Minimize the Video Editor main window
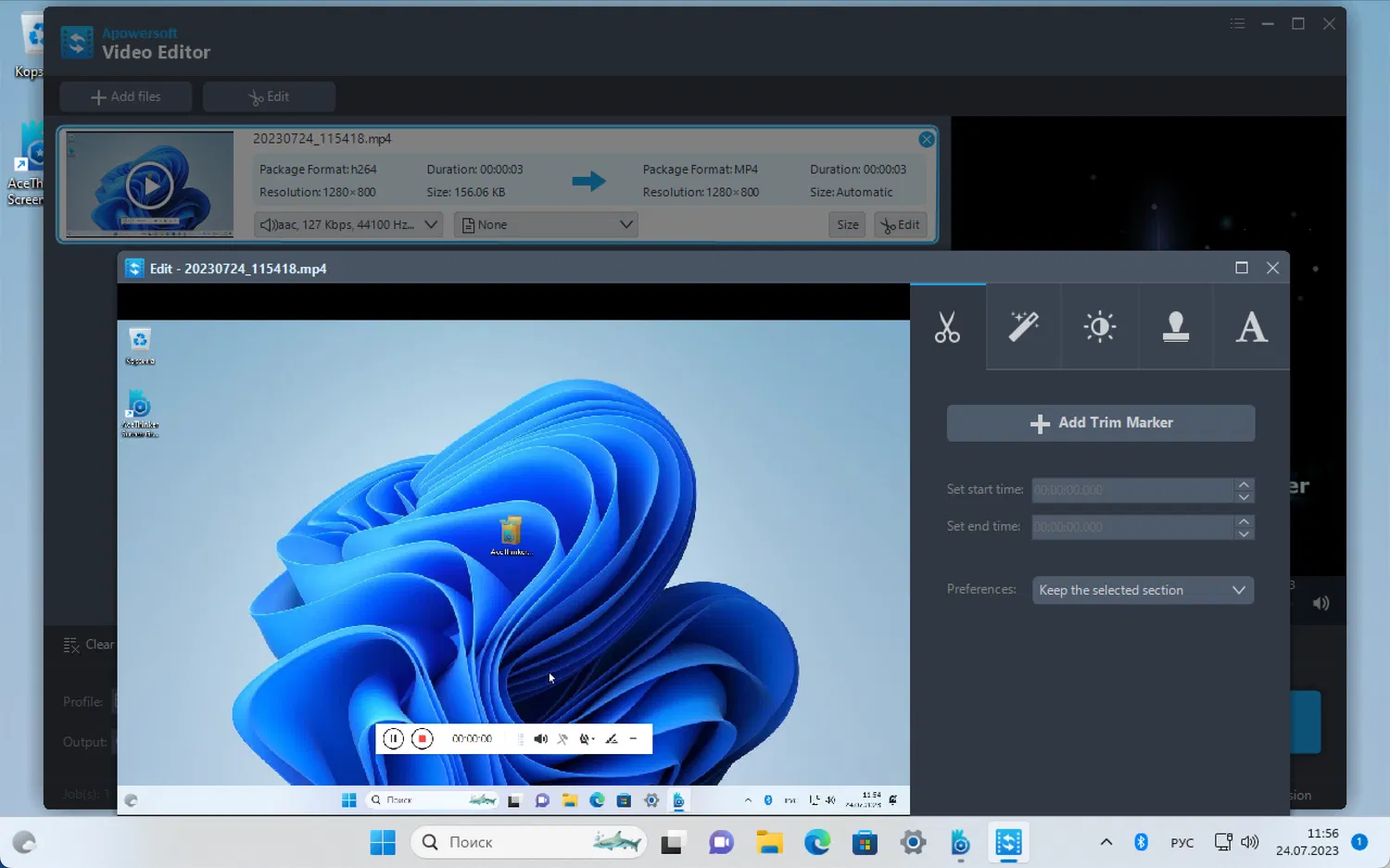The height and width of the screenshot is (868, 1390). coord(1268,24)
